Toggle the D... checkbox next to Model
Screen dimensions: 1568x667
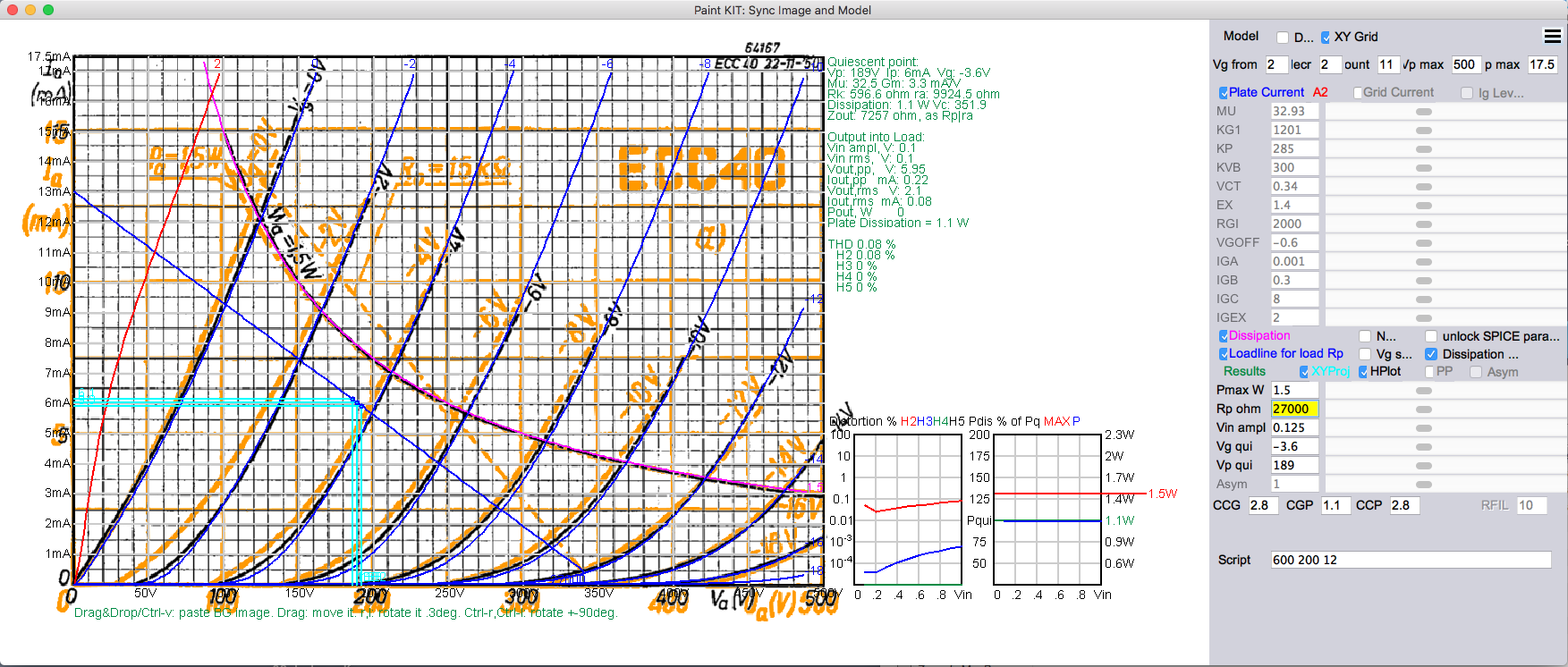pyautogui.click(x=1283, y=37)
